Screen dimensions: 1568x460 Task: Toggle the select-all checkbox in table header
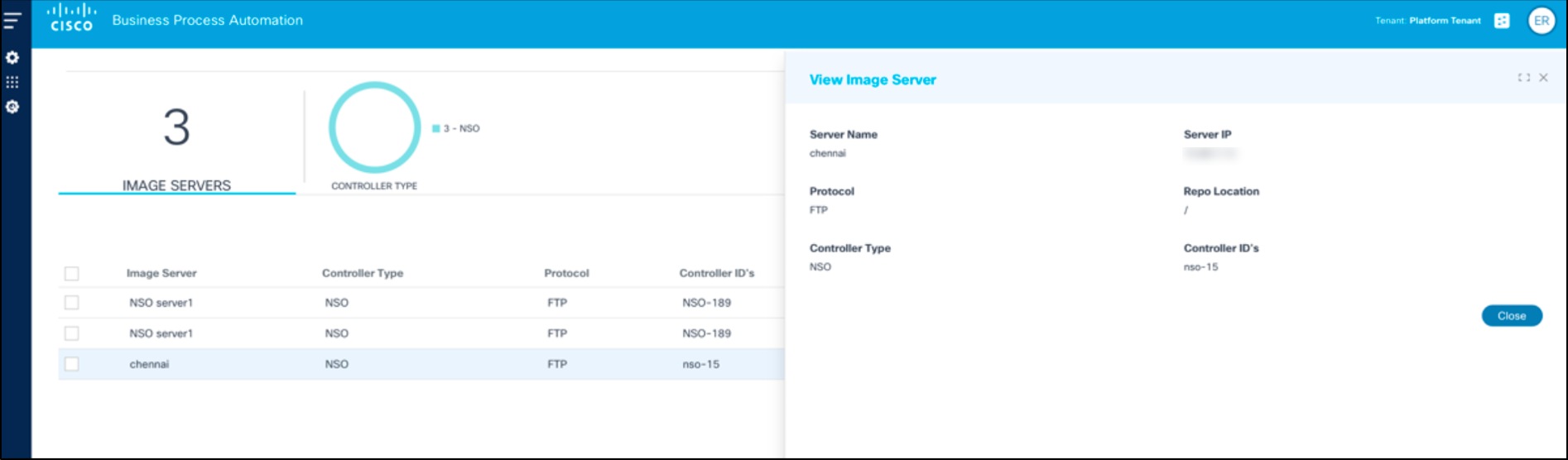pos(72,273)
